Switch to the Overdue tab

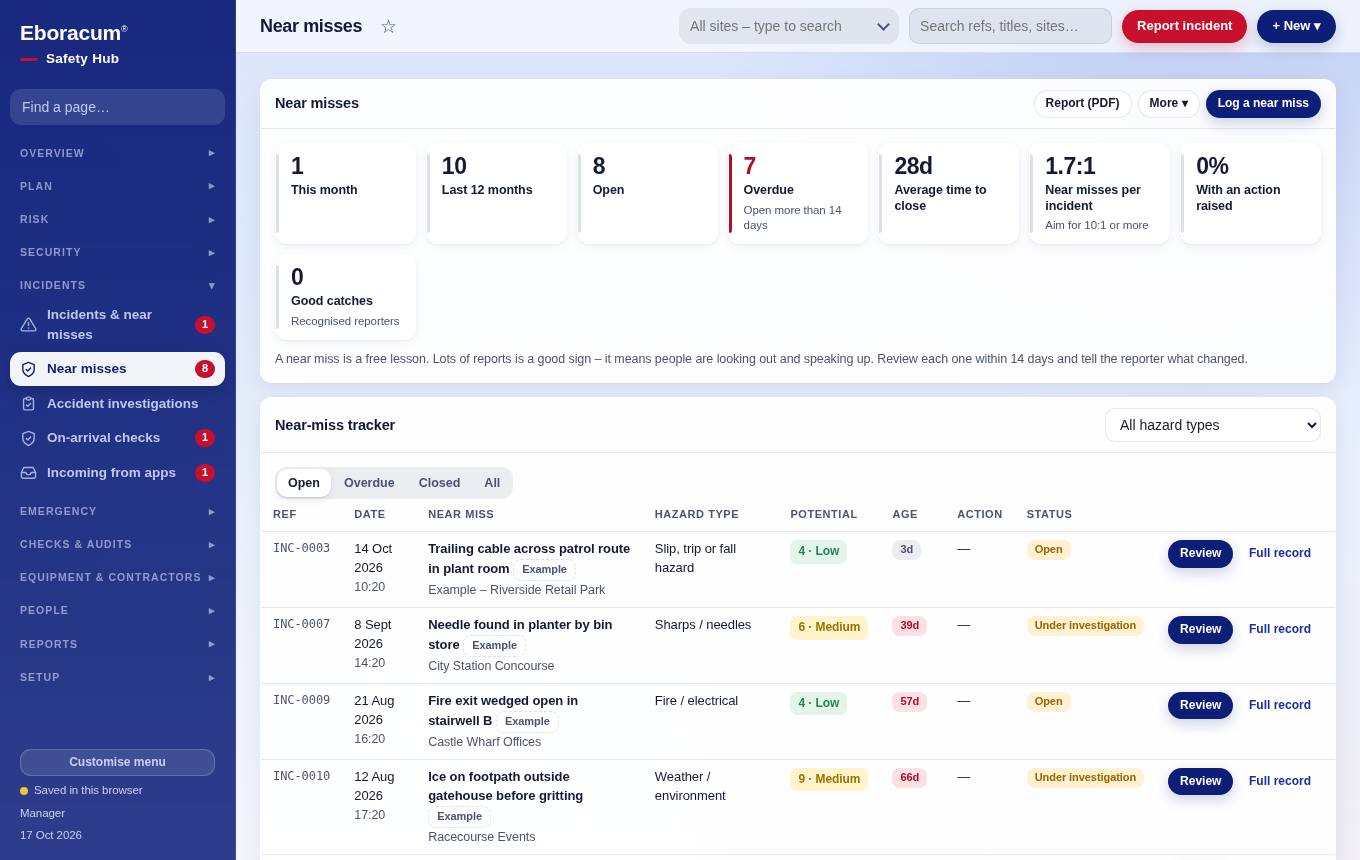click(x=369, y=483)
